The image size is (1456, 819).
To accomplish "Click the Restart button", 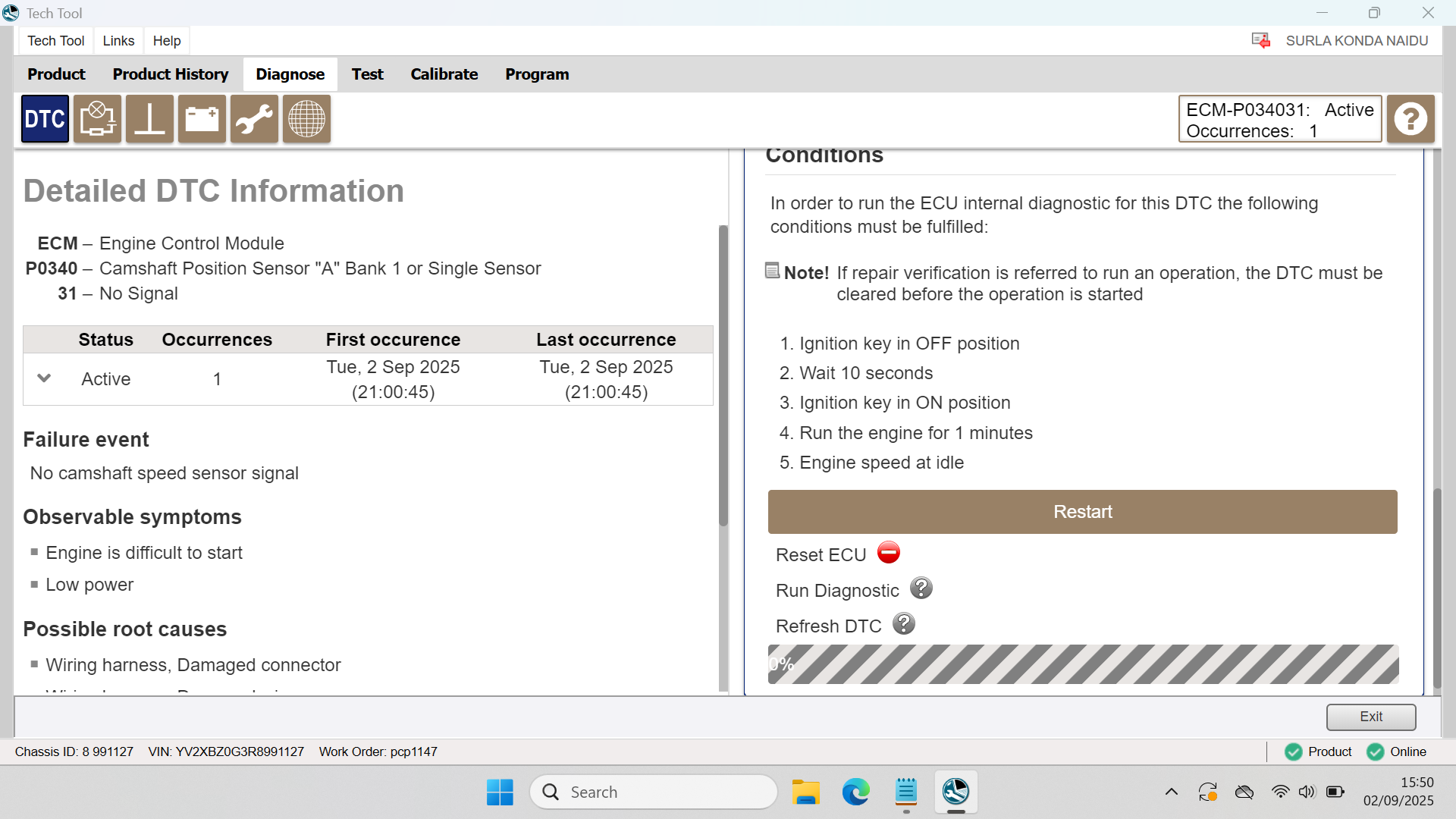I will [1082, 512].
